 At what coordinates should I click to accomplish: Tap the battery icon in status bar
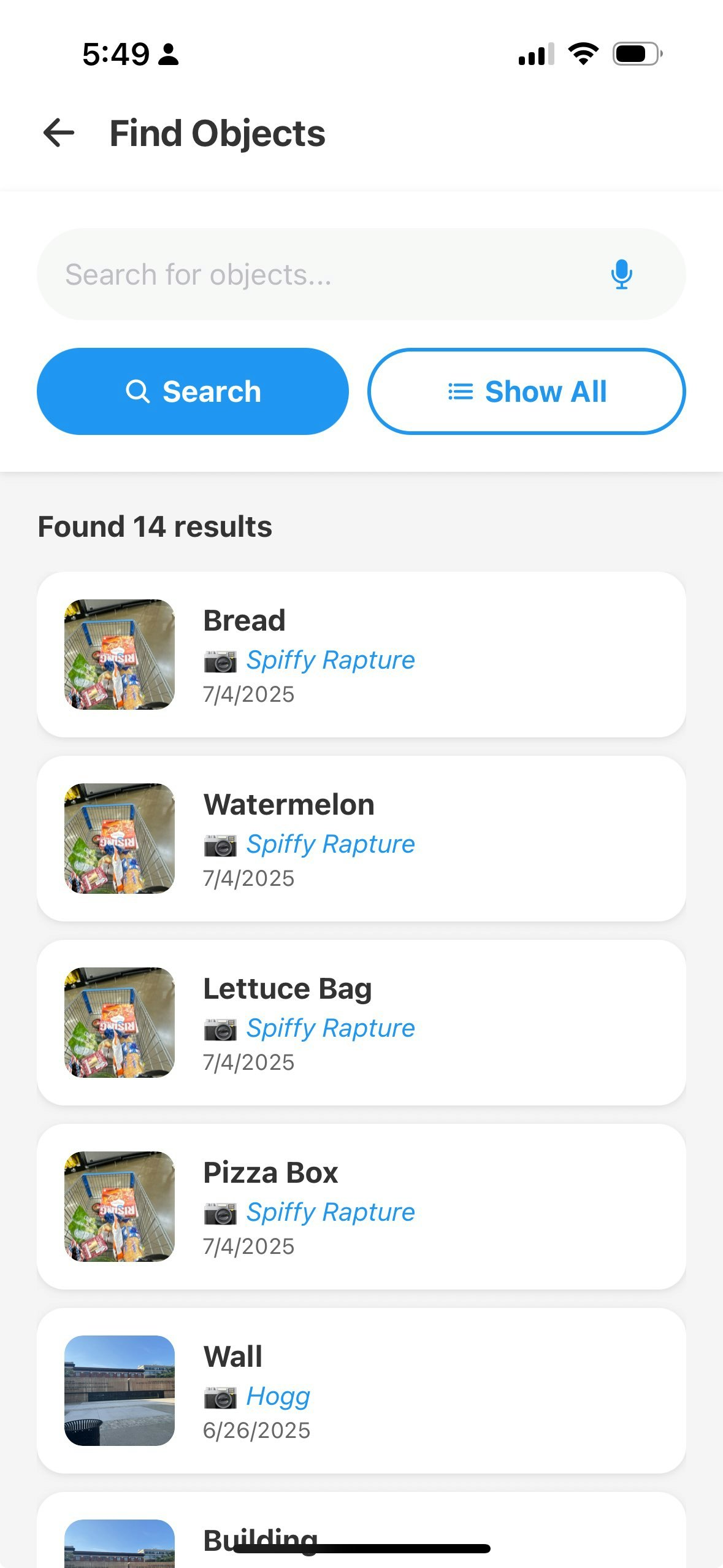click(x=638, y=54)
